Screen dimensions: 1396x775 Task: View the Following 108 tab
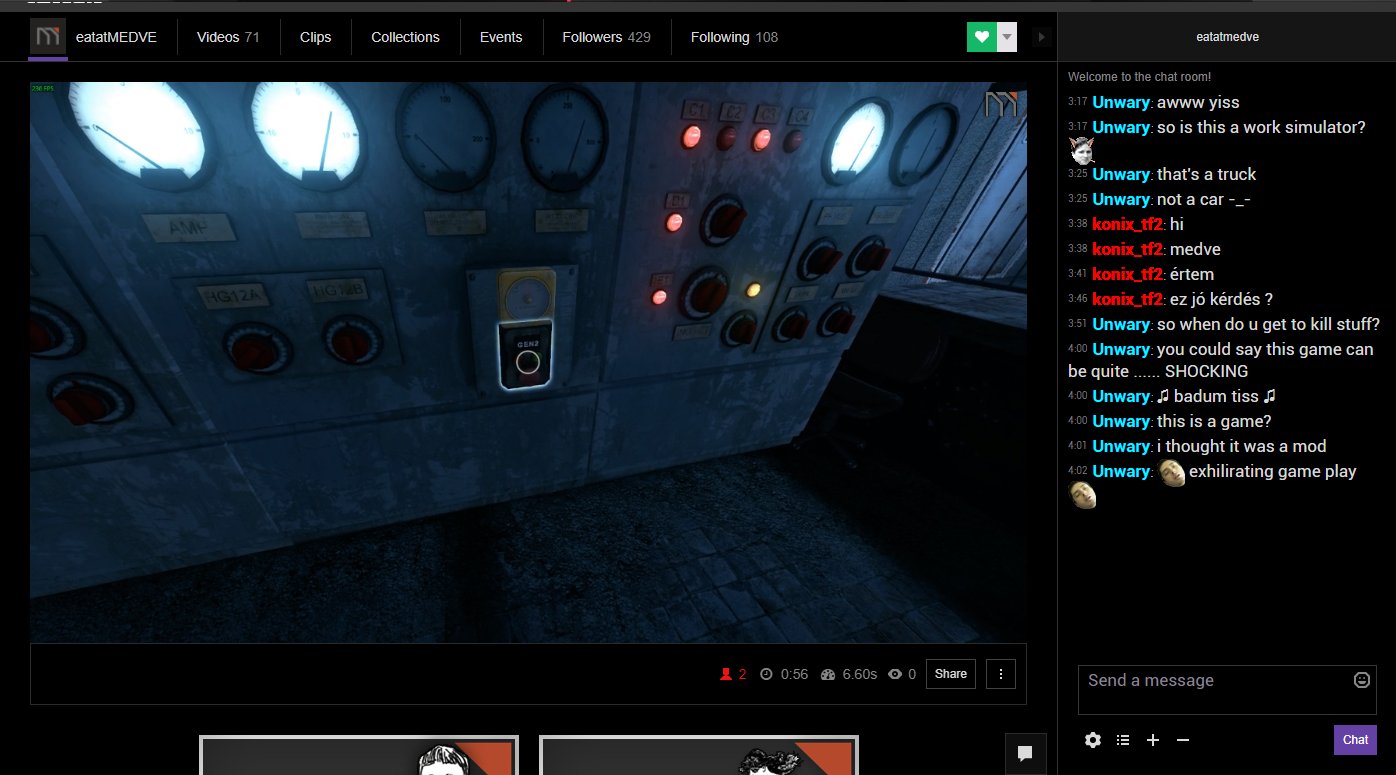click(734, 37)
